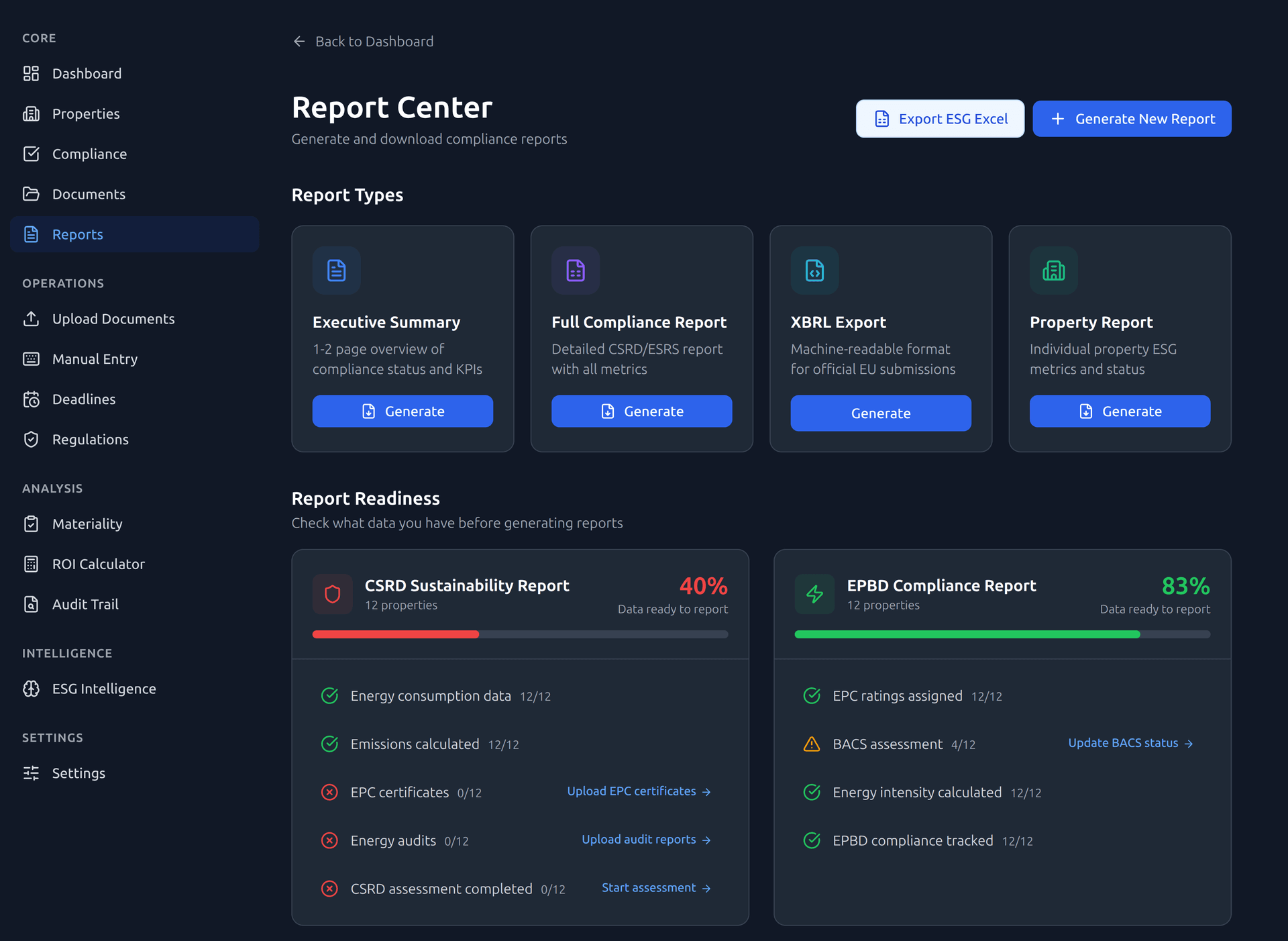This screenshot has height=941, width=1288.
Task: Click the CSRD Sustainability red shield icon
Action: click(x=332, y=594)
